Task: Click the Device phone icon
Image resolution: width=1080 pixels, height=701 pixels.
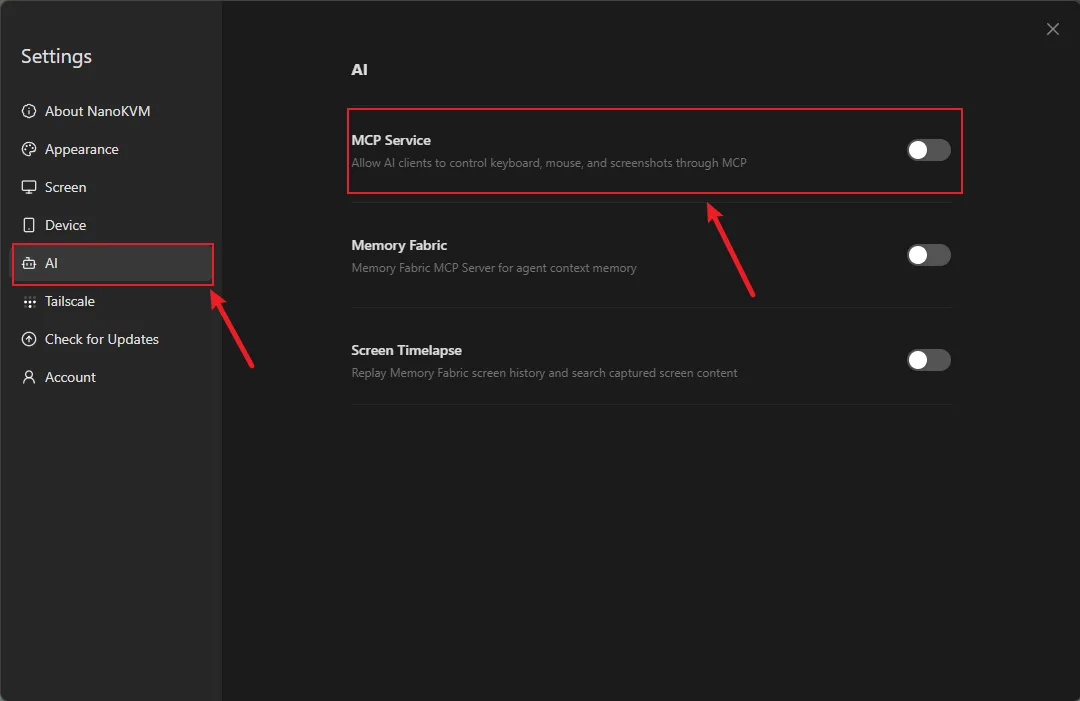Action: pos(29,225)
